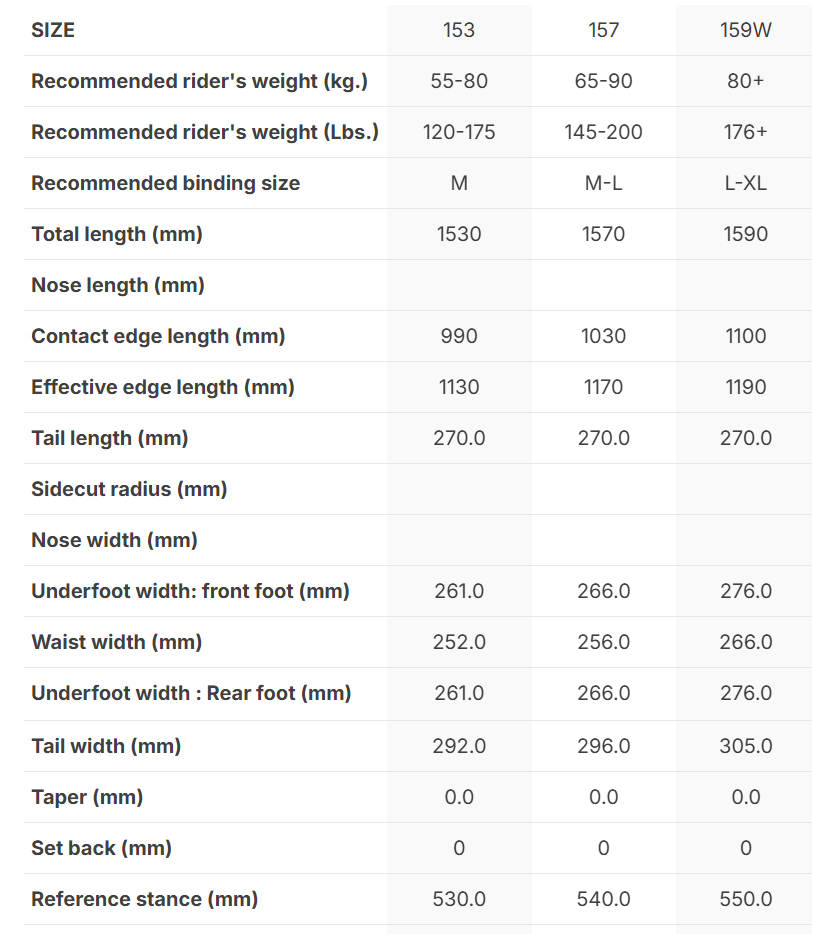Select the Effective edge length row label

[163, 387]
